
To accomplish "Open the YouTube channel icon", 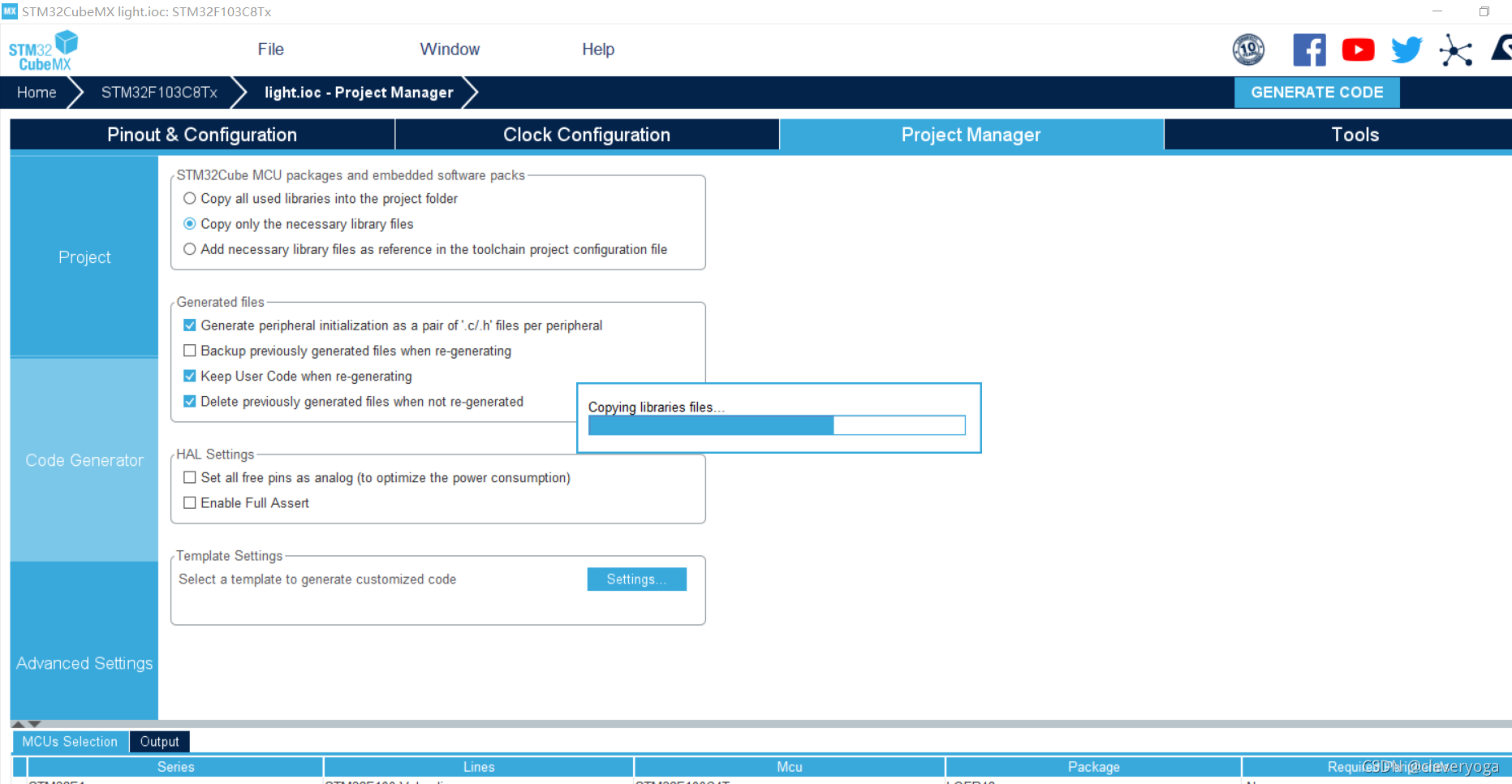I will (x=1358, y=50).
